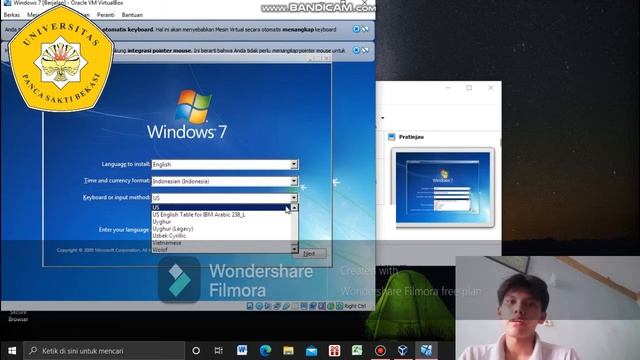The image size is (640, 360).
Task: Choose Uzbek Cyrillic keyboard layout
Action: (x=221, y=236)
